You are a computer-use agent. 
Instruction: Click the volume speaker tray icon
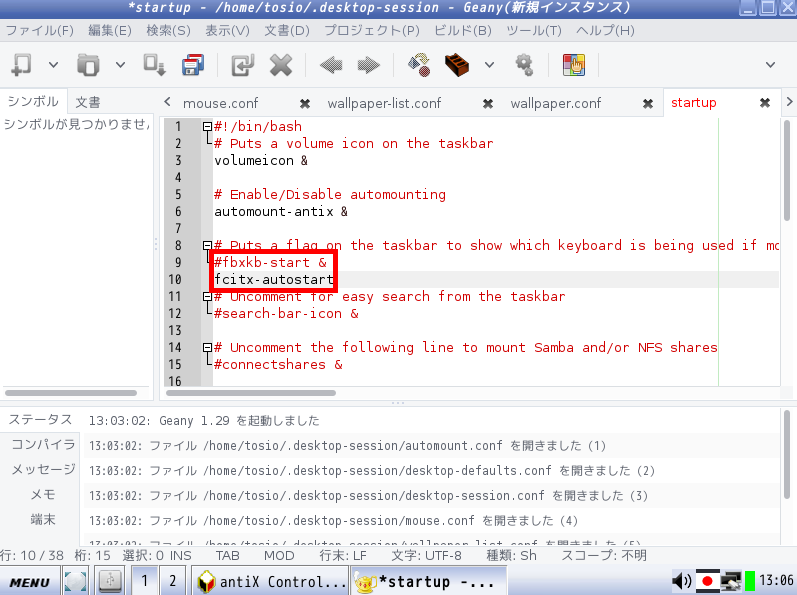tap(682, 580)
